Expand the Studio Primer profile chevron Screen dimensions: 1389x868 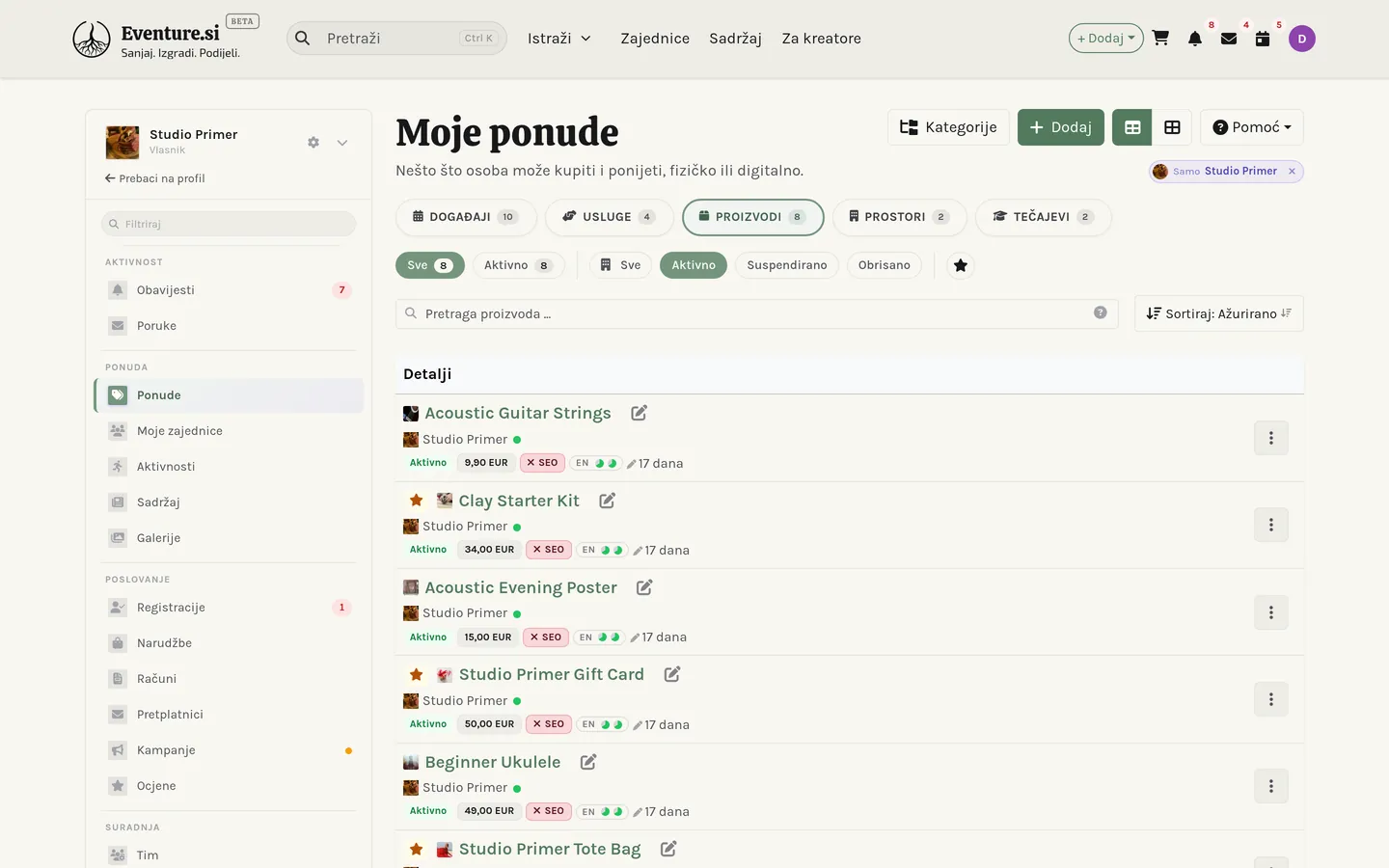[342, 142]
